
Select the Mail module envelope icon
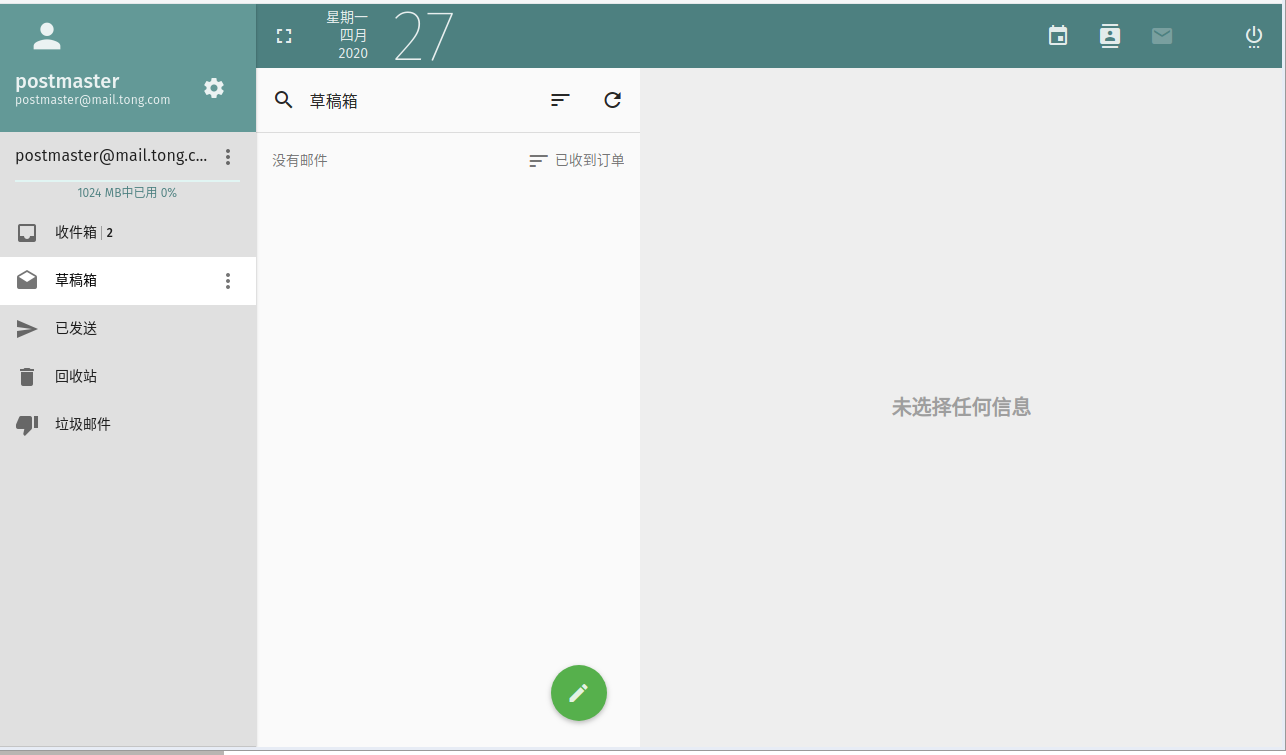(x=1162, y=35)
